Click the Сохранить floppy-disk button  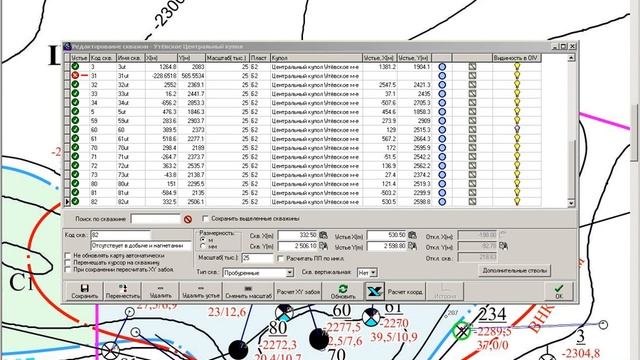pos(84,291)
